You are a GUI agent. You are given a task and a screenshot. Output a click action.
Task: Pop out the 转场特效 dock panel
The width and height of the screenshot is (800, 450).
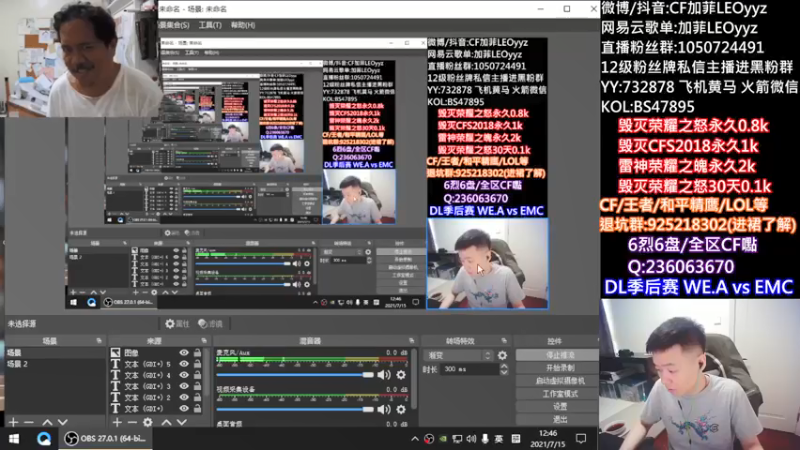(x=504, y=340)
